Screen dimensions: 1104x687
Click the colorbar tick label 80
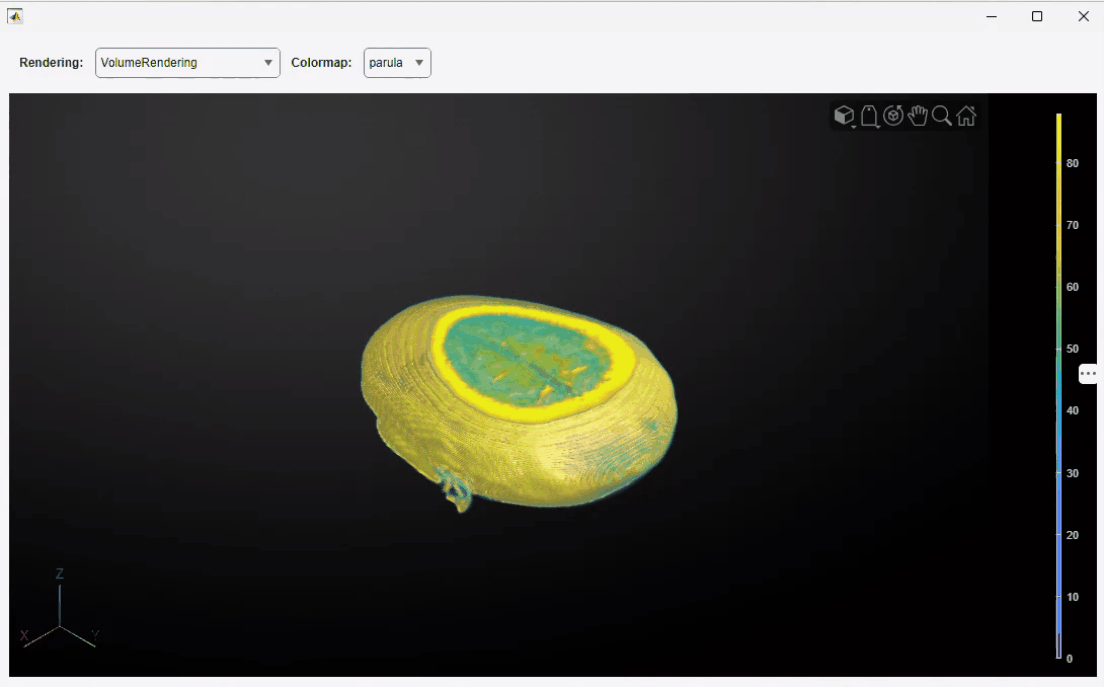(x=1072, y=163)
